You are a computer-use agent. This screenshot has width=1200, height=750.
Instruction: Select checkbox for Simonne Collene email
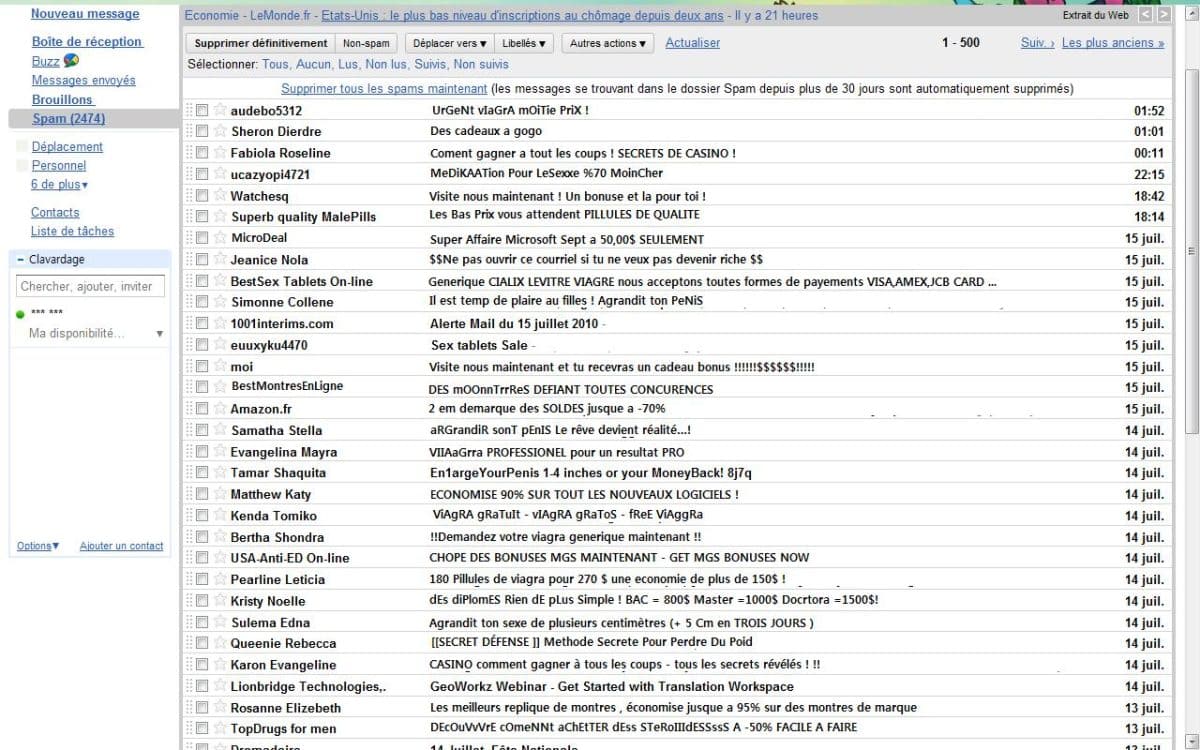[x=202, y=302]
